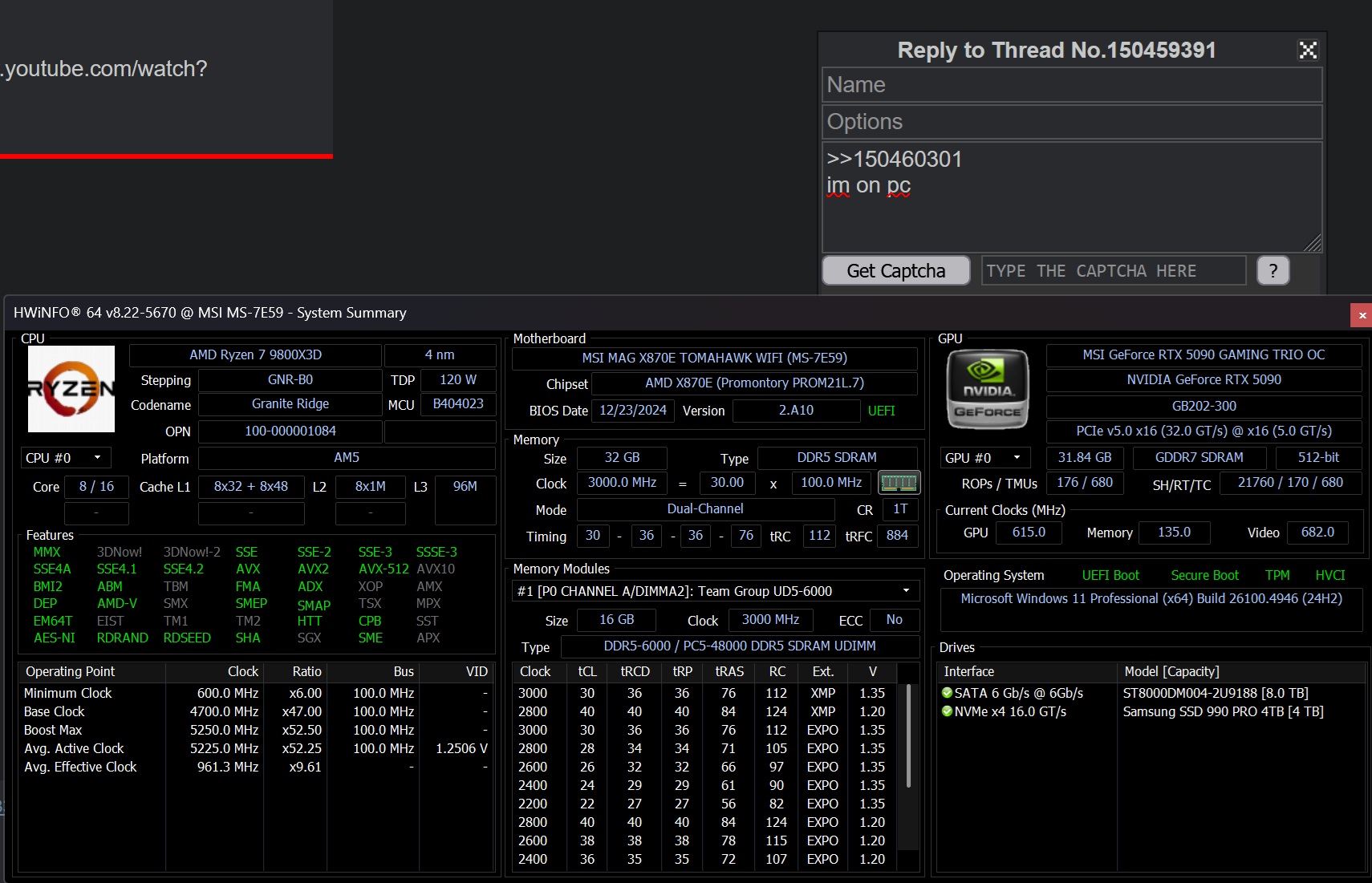Click the HVCI indicator
The width and height of the screenshot is (1372, 883).
1329,575
